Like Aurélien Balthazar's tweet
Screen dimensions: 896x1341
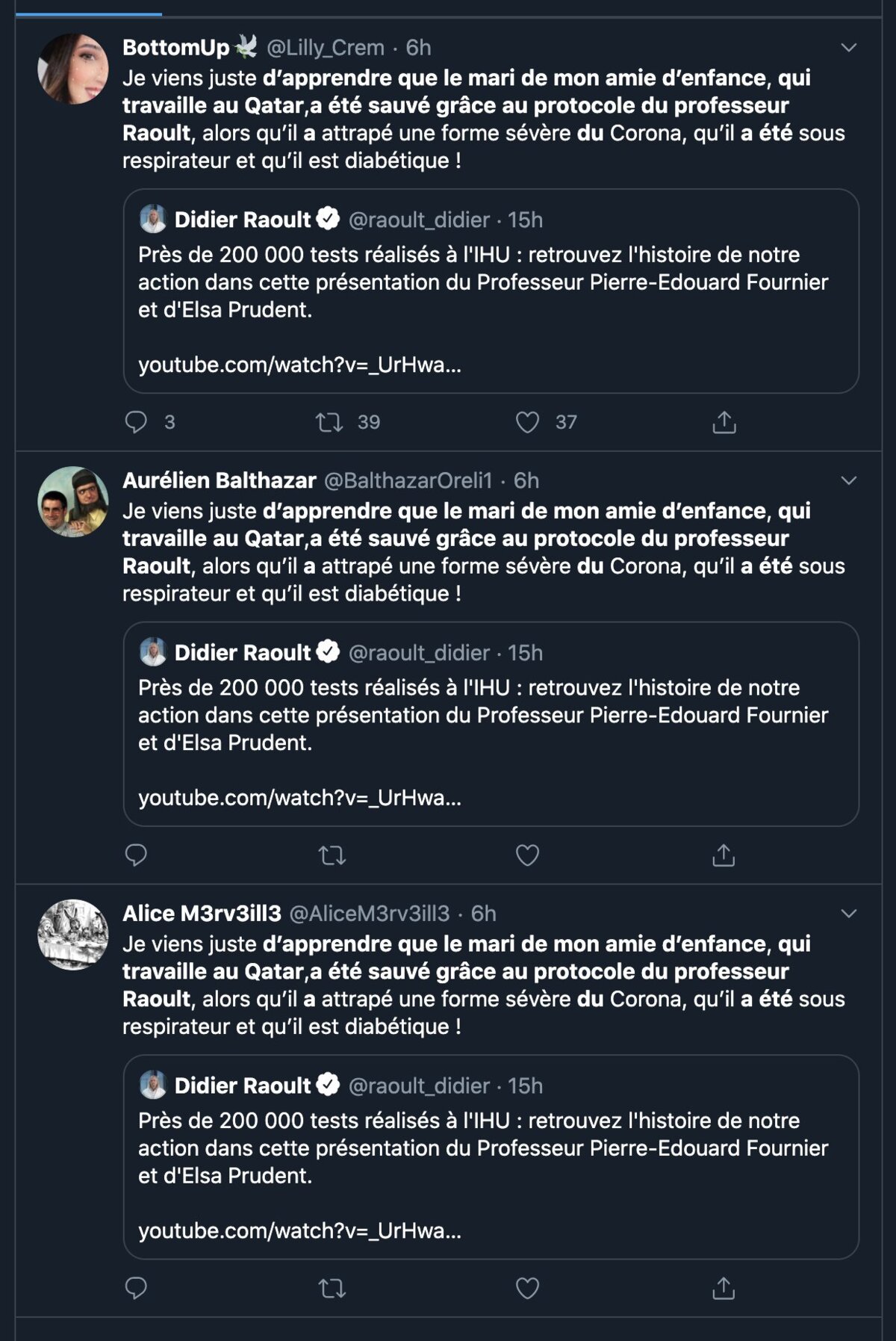527,855
